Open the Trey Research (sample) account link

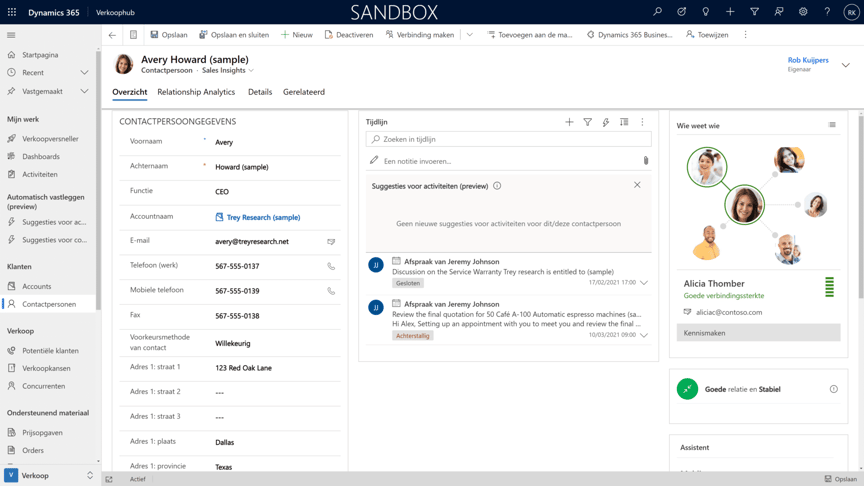(263, 218)
